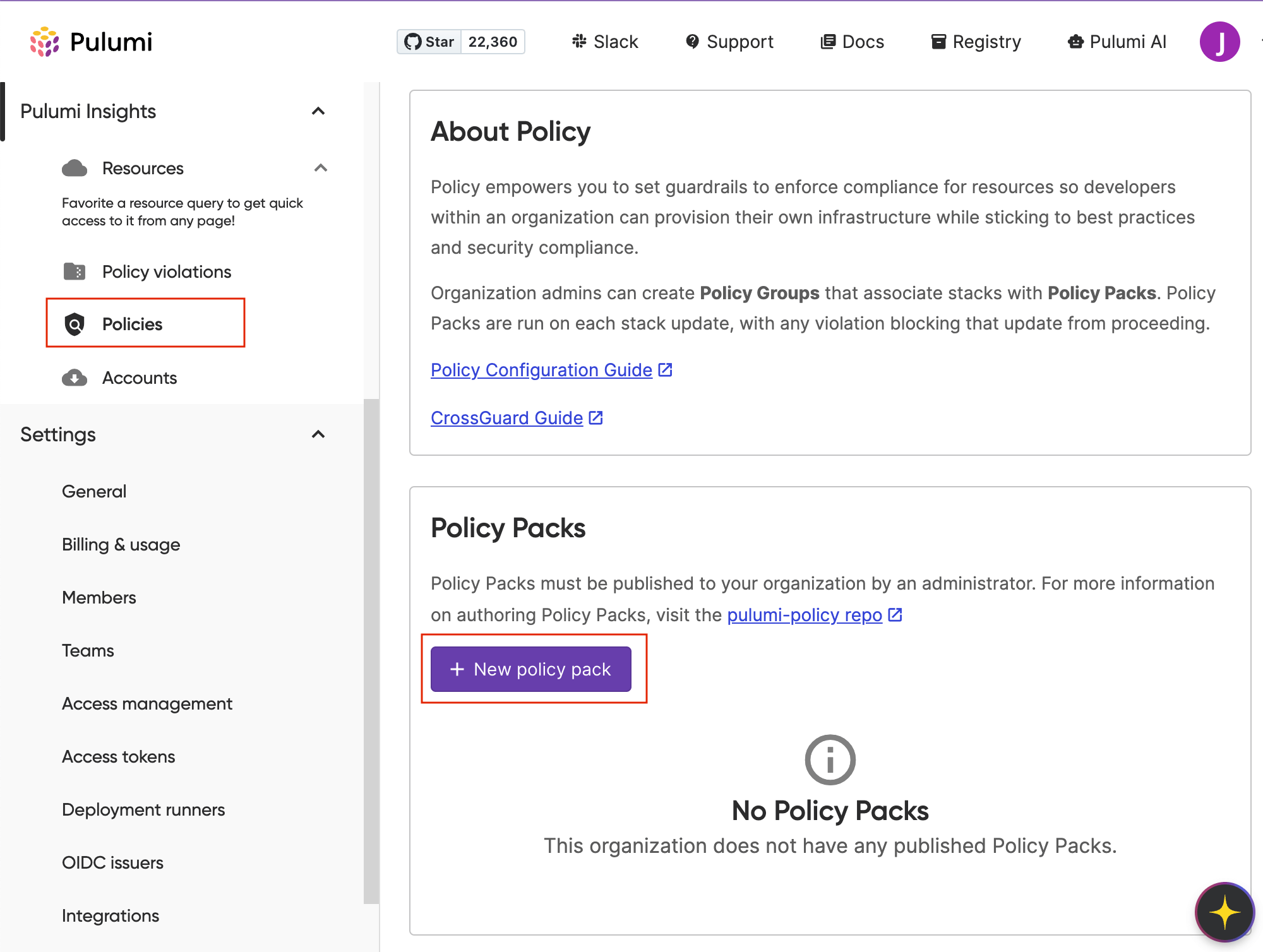Open the user avatar labeled J
The width and height of the screenshot is (1263, 952).
click(1220, 41)
